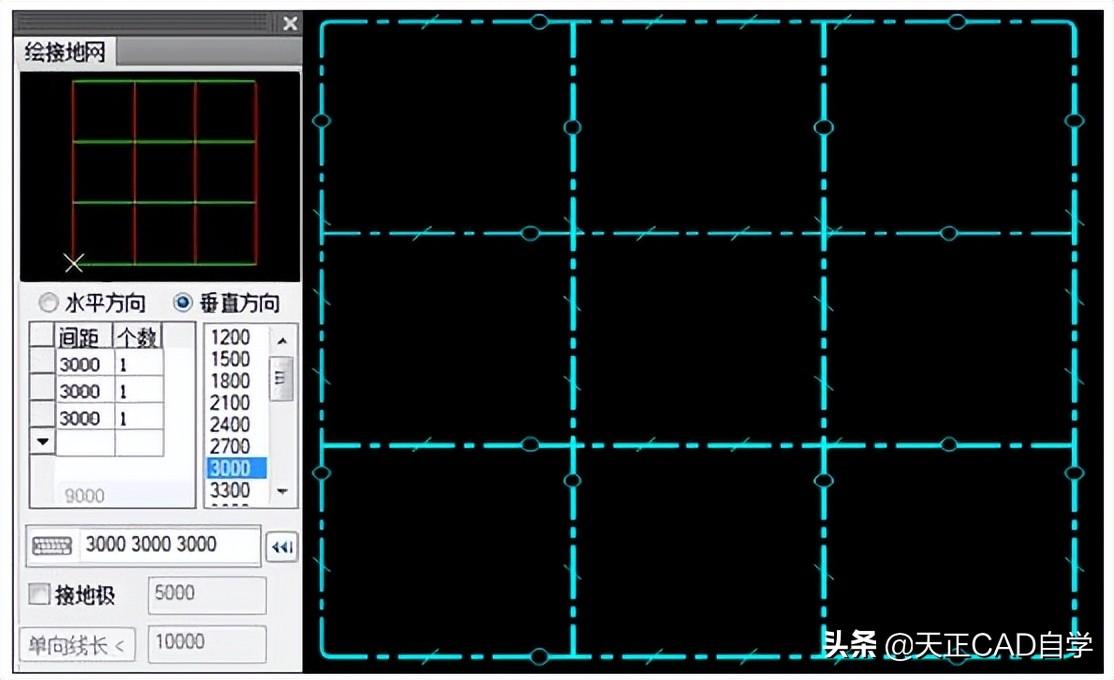The height and width of the screenshot is (680, 1114).
Task: Close the grounding grid panel
Action: (290, 23)
